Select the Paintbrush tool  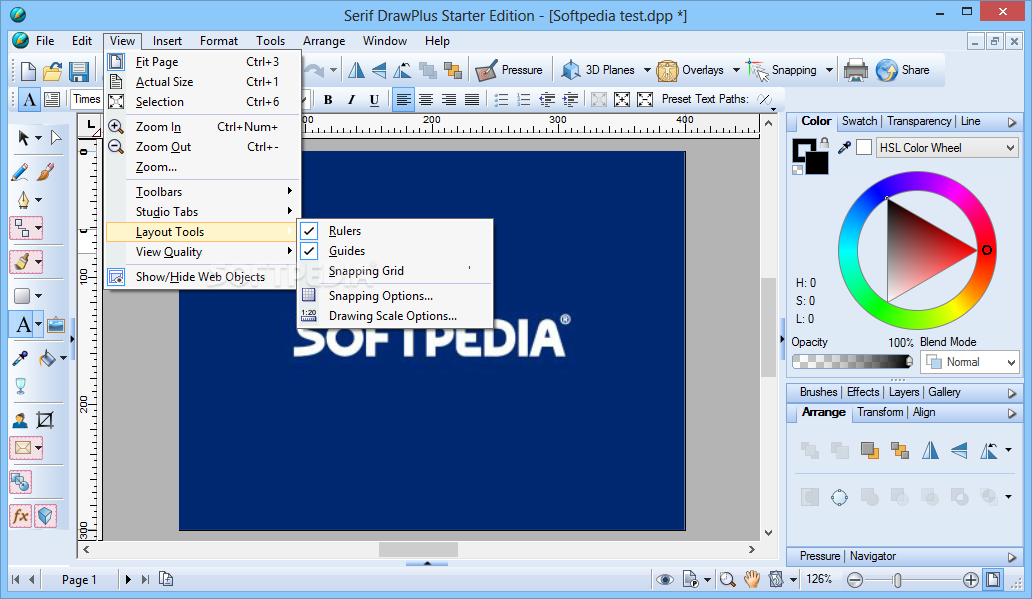pyautogui.click(x=45, y=172)
